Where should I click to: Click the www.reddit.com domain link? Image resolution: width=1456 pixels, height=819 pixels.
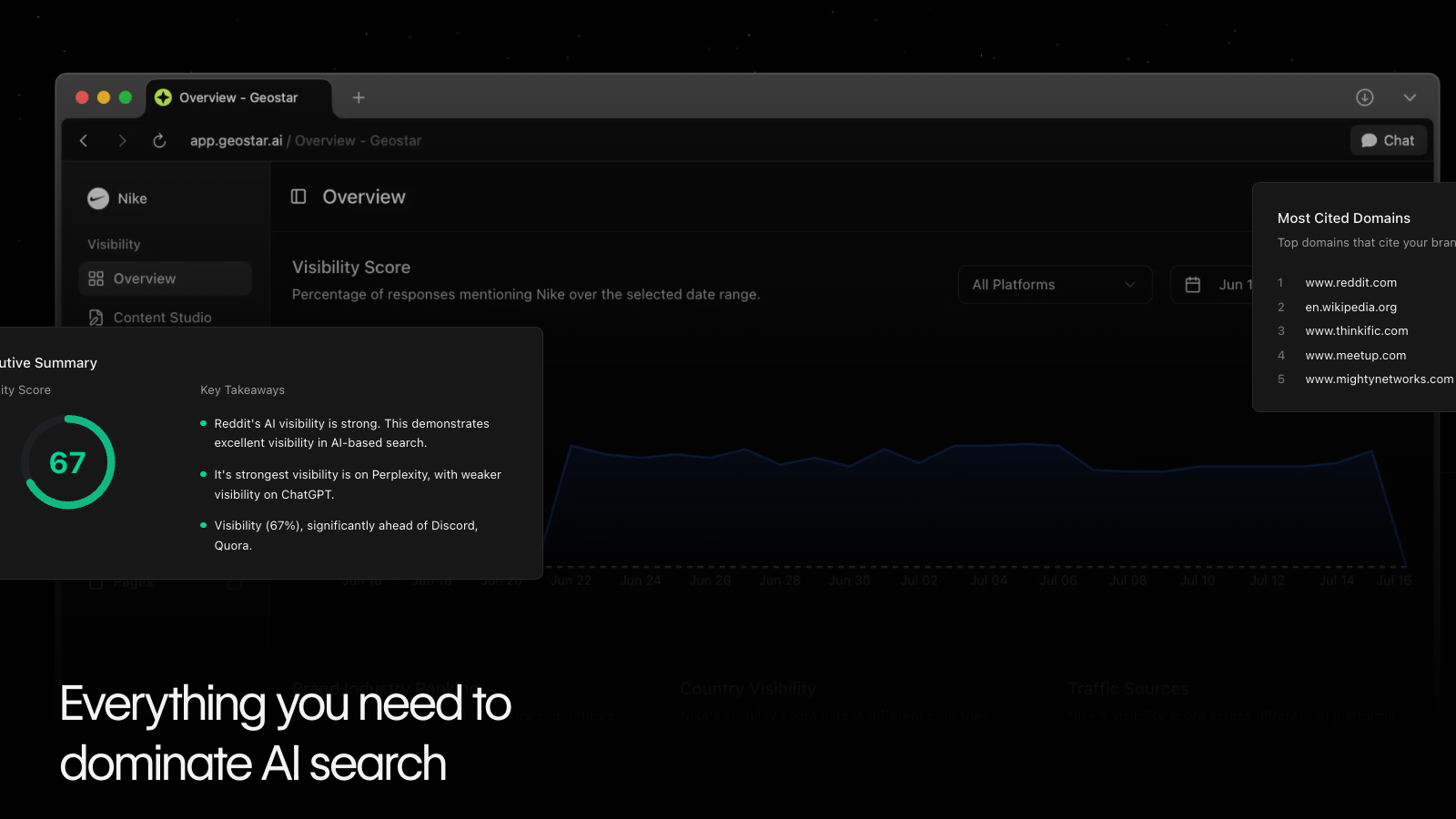pos(1350,283)
